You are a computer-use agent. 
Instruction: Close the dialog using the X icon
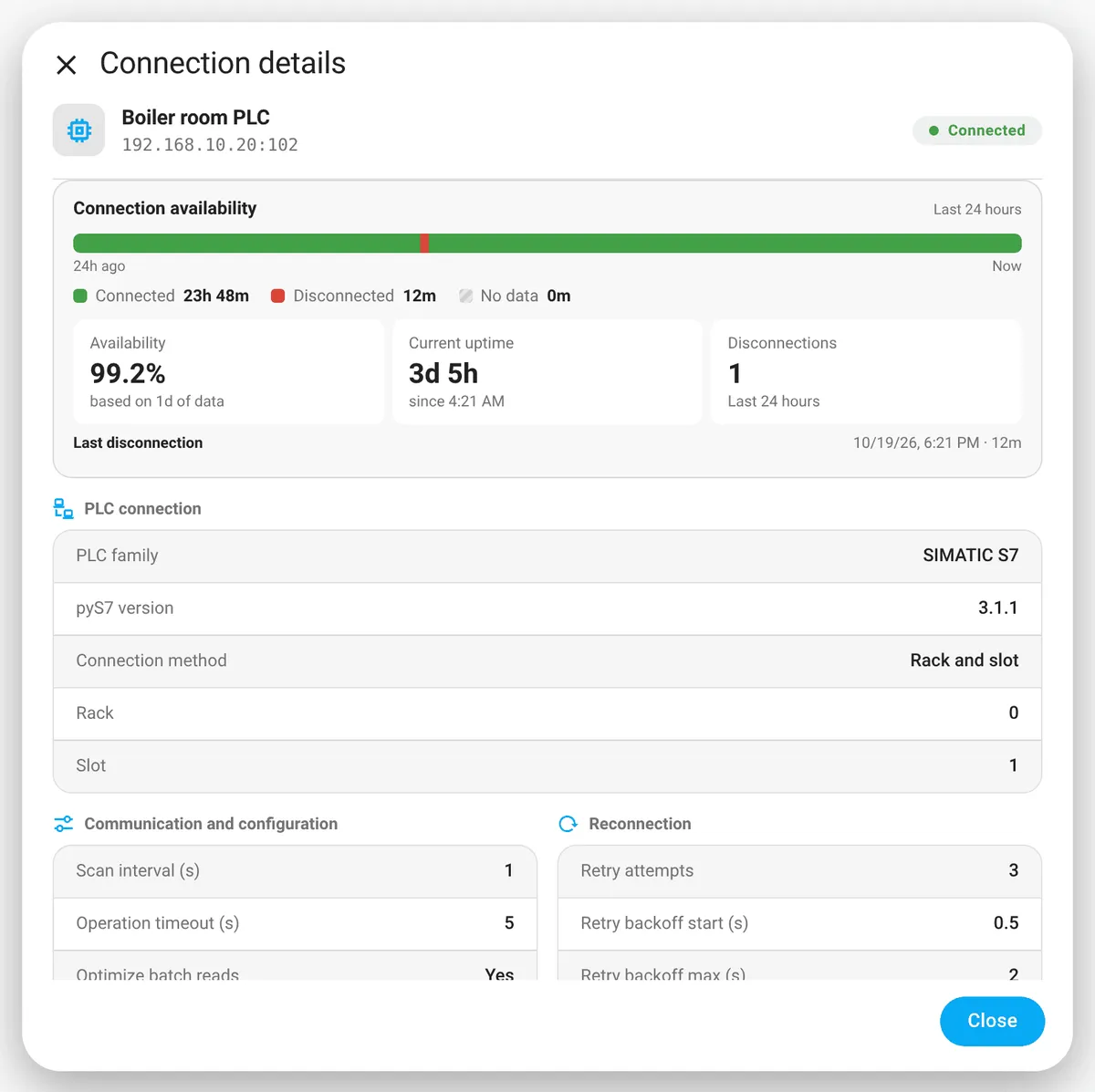click(66, 65)
